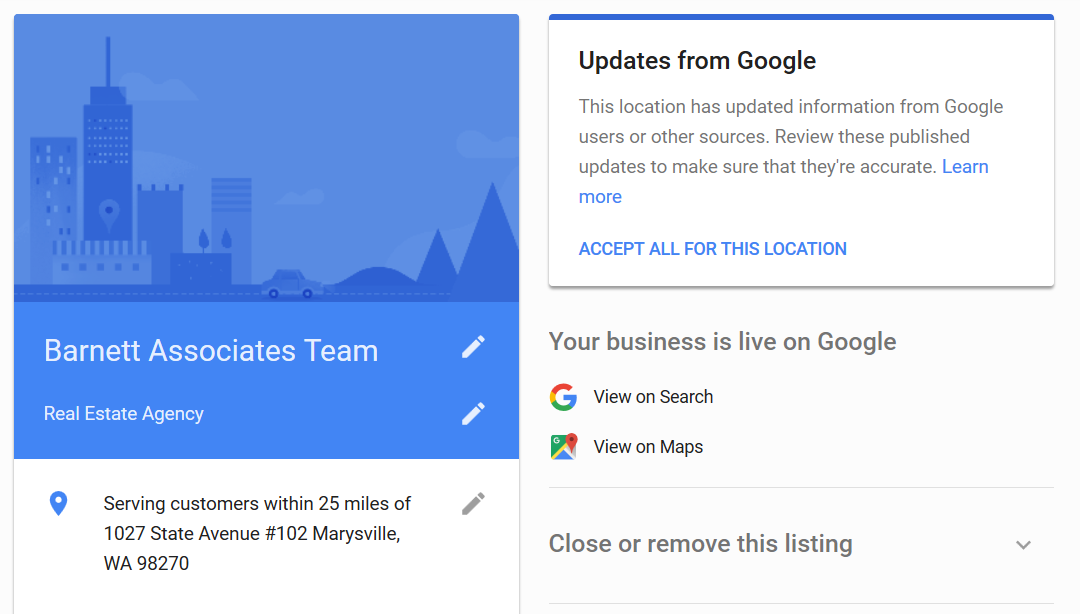Edit the service area address
This screenshot has width=1080, height=614.
pyautogui.click(x=473, y=504)
